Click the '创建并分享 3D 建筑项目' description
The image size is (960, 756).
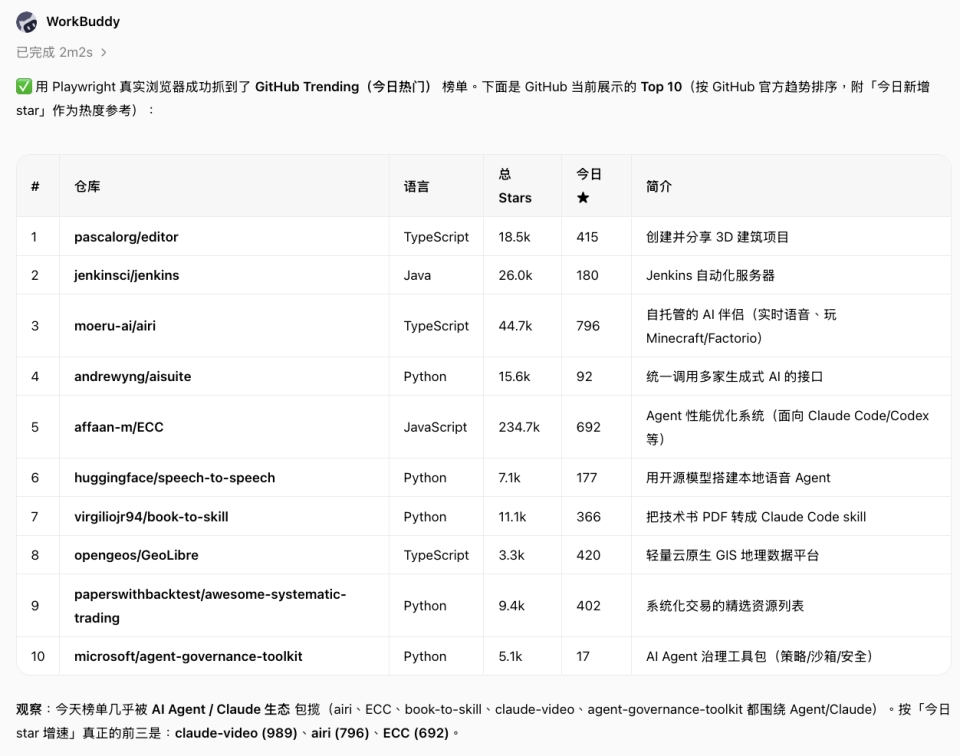click(718, 237)
